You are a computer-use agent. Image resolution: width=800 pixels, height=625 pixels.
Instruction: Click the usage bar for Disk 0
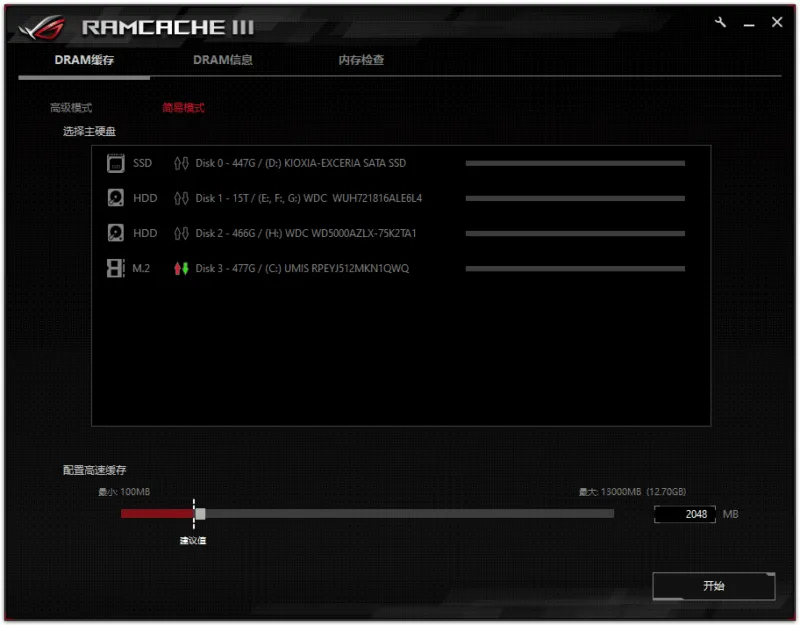[575, 163]
